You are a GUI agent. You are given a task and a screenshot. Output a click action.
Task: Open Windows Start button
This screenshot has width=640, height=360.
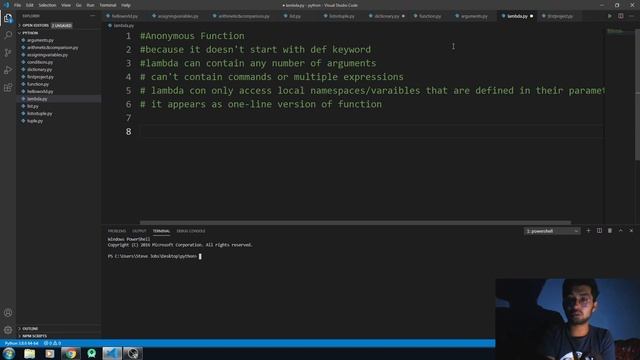pos(9,353)
